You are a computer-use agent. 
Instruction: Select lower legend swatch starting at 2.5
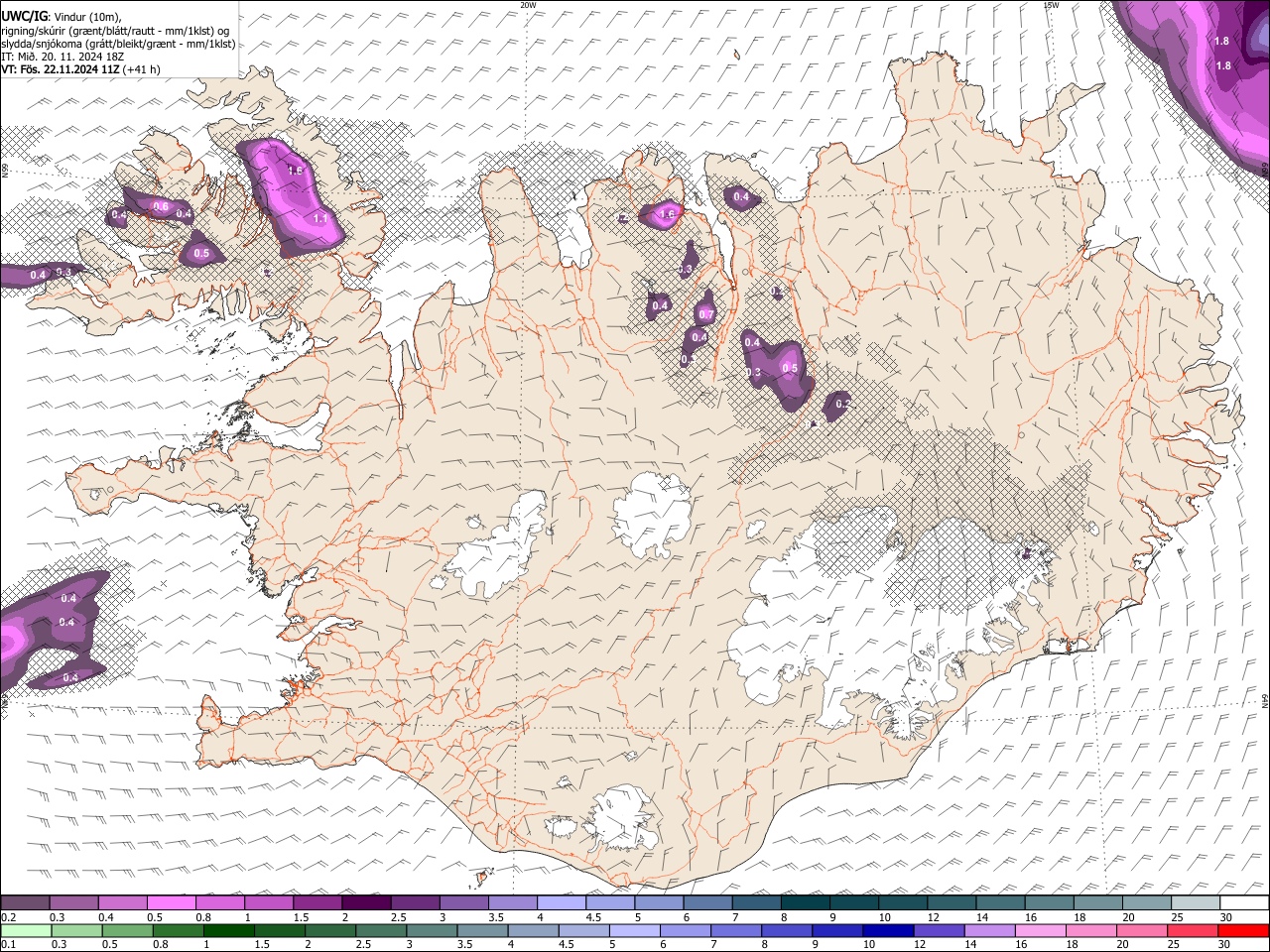tap(380, 930)
